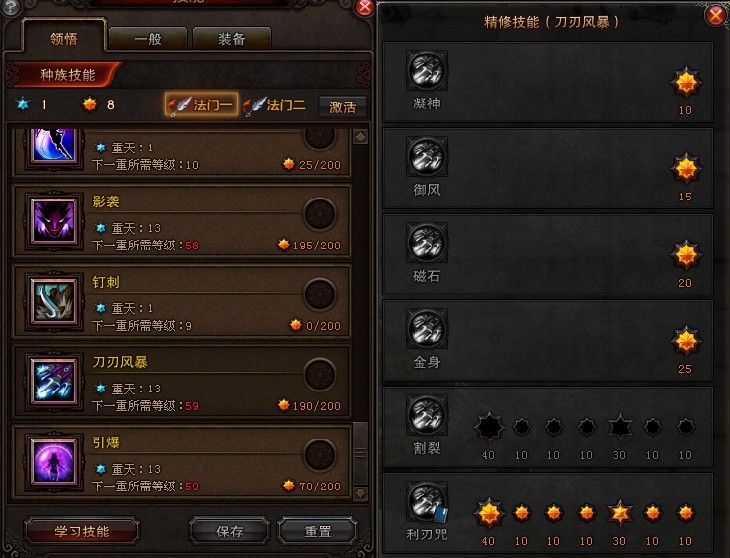This screenshot has height=558, width=730.
Task: Select the 利刃咒 refinement skill icon
Action: point(426,501)
